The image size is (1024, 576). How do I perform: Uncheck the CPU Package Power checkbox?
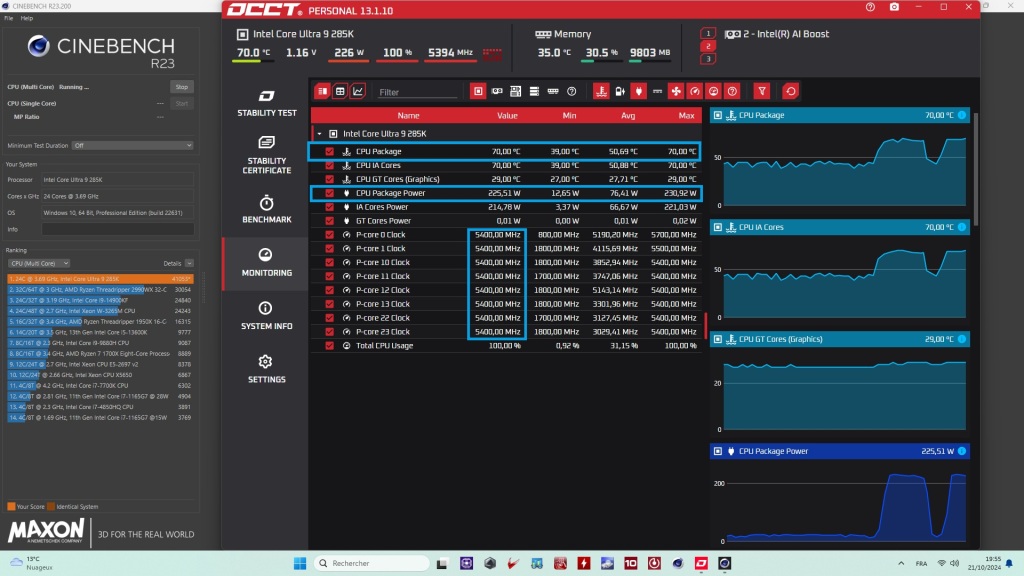tap(329, 193)
